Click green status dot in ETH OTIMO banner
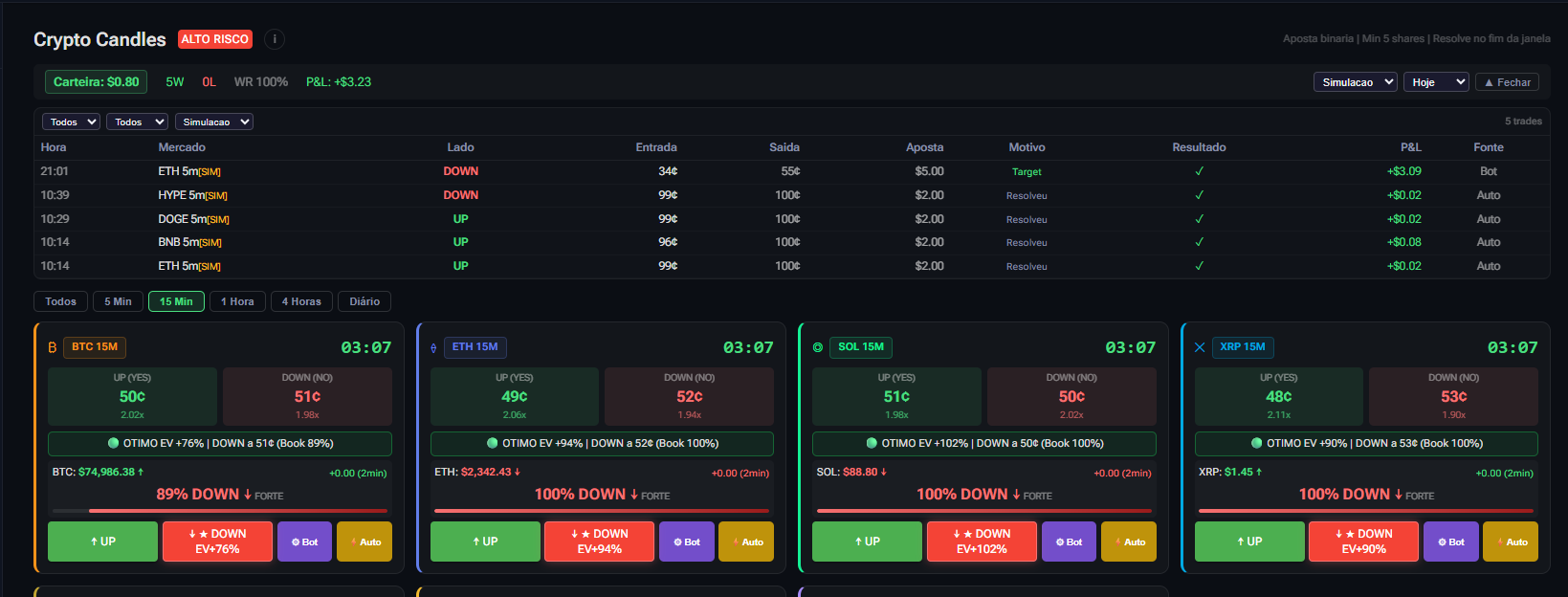The image size is (1568, 597). point(493,443)
